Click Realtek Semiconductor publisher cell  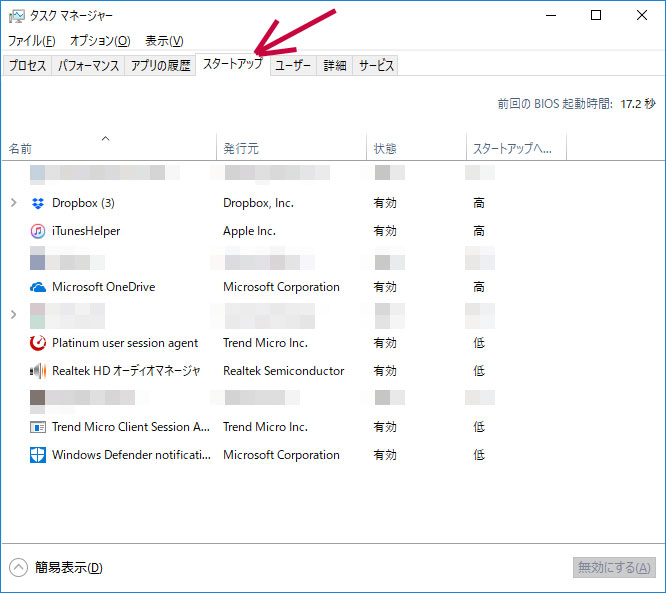click(x=284, y=371)
